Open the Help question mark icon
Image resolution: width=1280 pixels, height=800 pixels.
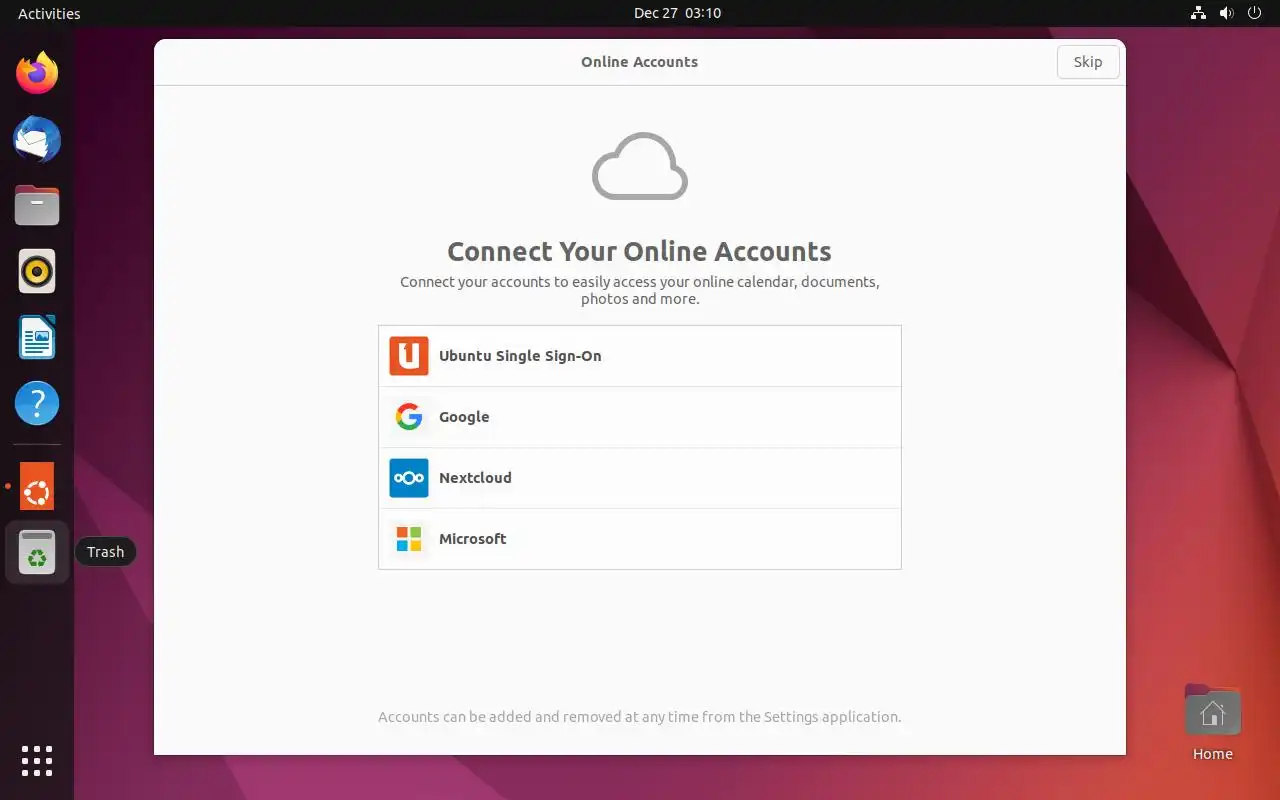(37, 403)
